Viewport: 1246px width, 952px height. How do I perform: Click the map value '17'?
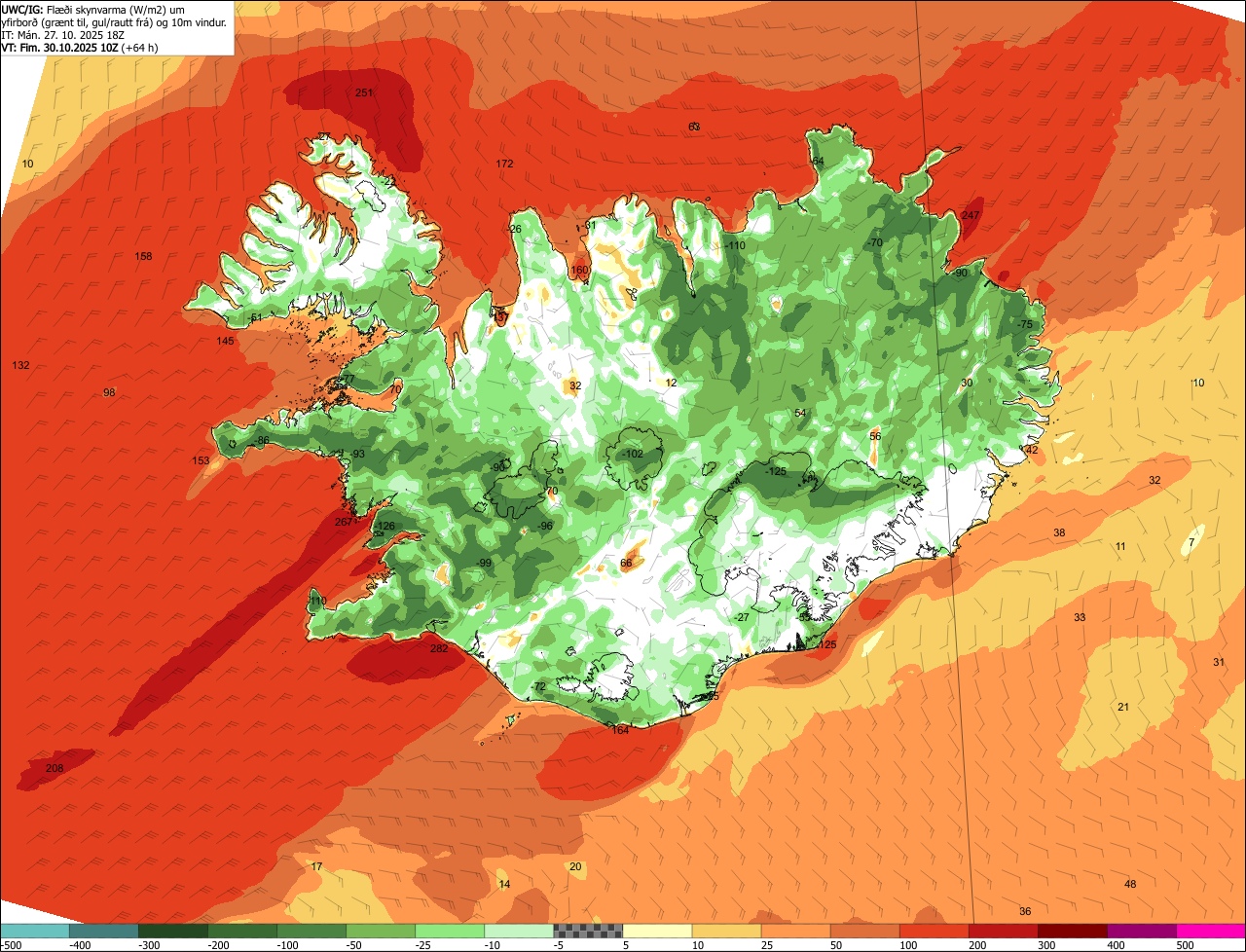tap(316, 866)
